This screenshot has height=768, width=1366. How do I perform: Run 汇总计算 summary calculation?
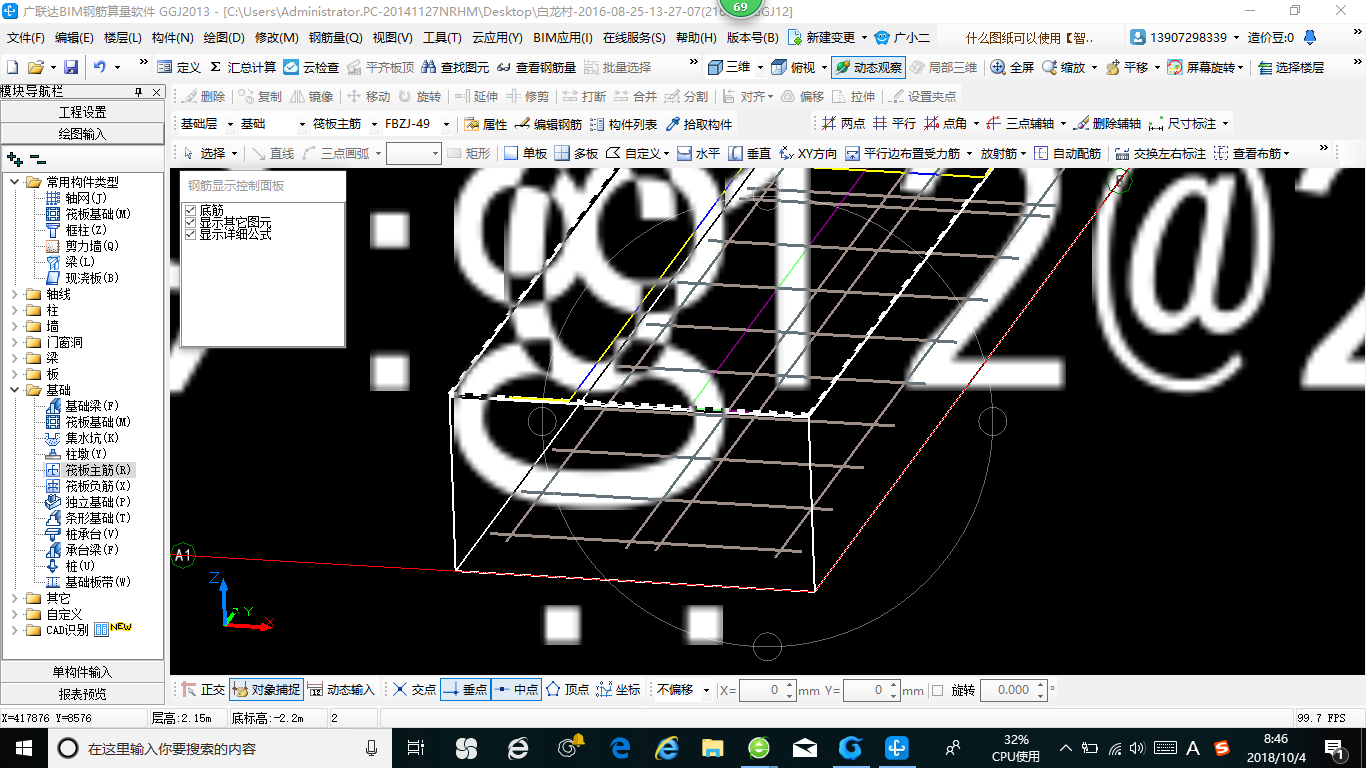click(243, 67)
